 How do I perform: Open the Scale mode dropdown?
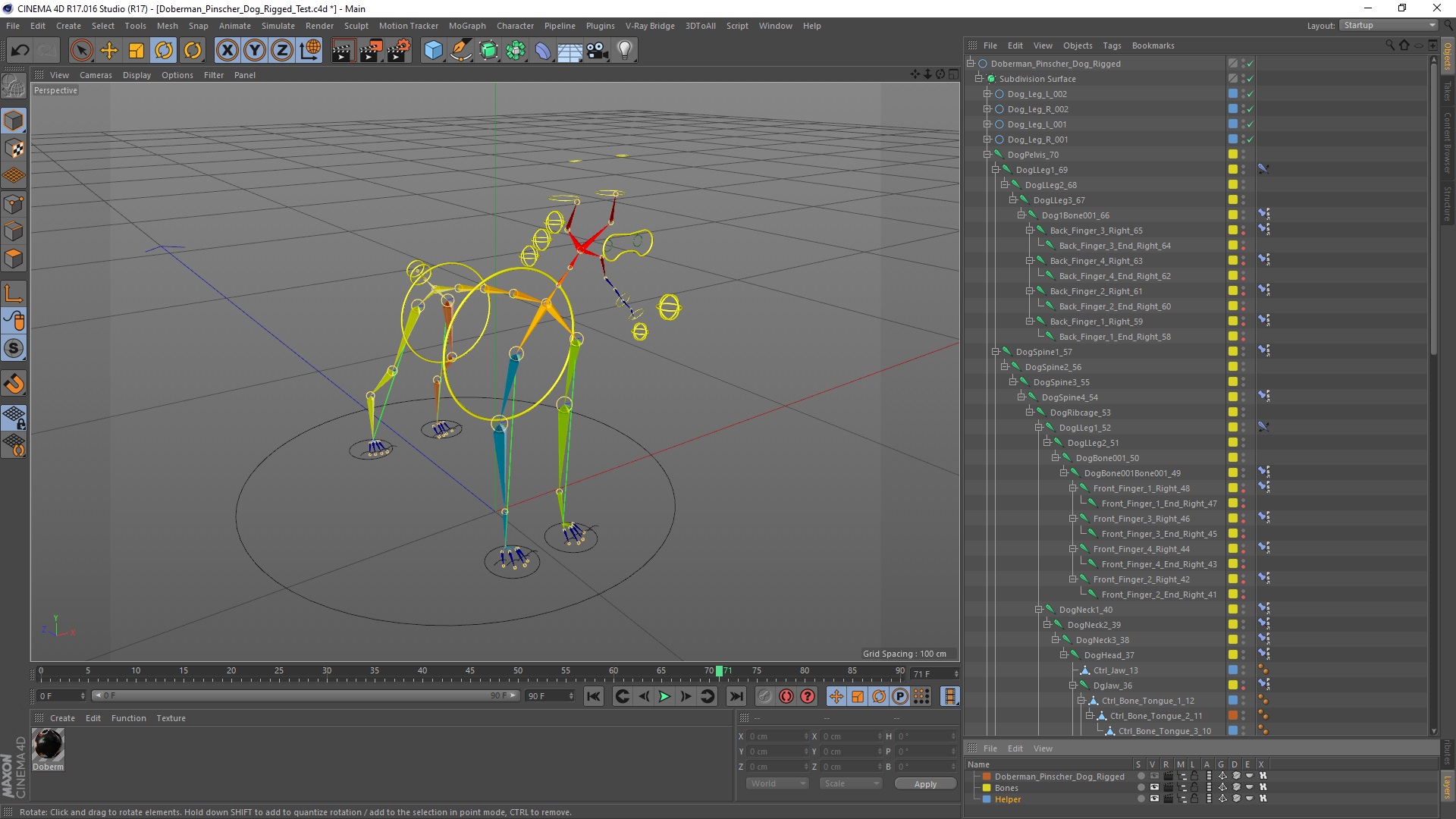[850, 783]
